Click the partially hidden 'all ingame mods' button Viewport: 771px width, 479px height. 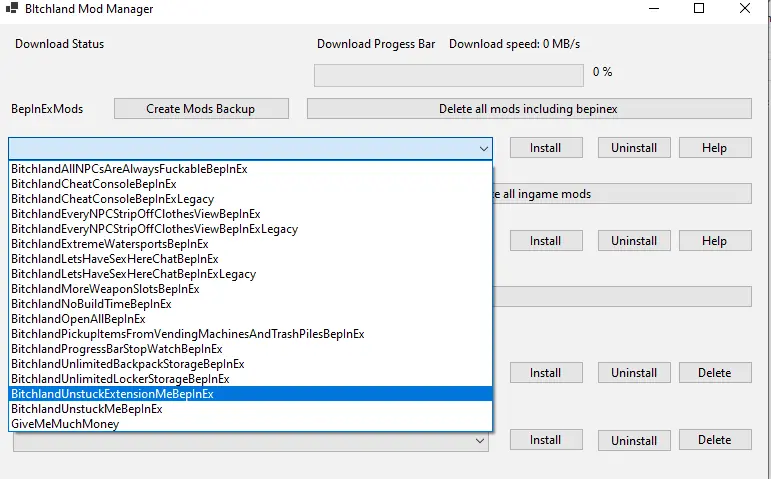point(622,194)
